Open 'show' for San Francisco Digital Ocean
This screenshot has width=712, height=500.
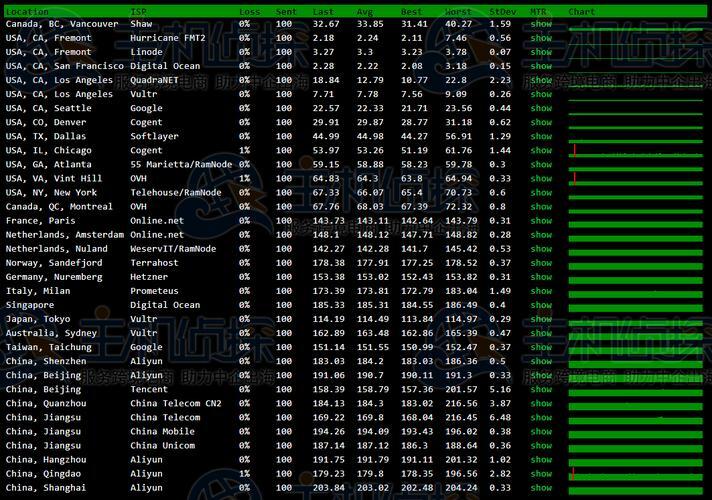(x=541, y=66)
